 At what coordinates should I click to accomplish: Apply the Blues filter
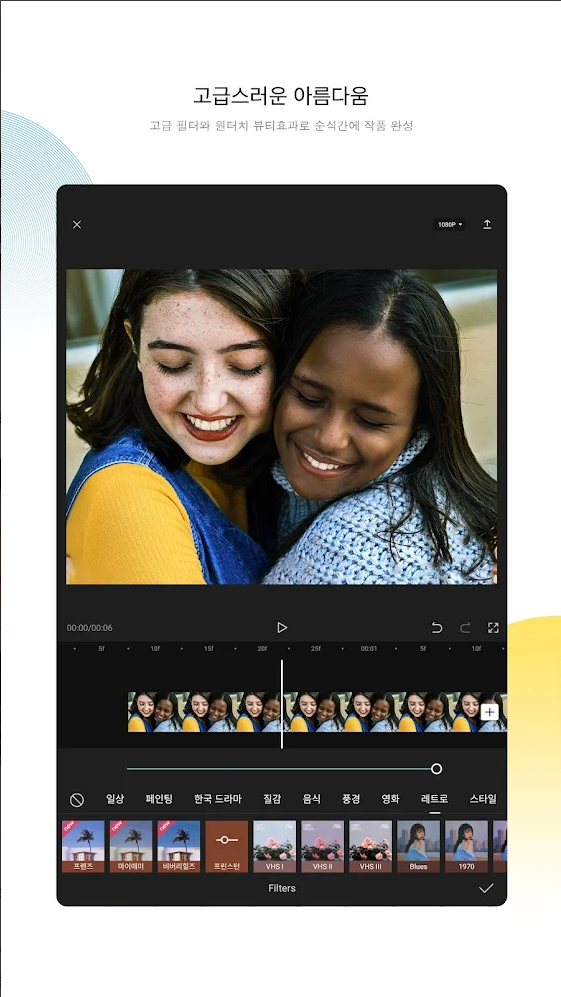[x=419, y=846]
